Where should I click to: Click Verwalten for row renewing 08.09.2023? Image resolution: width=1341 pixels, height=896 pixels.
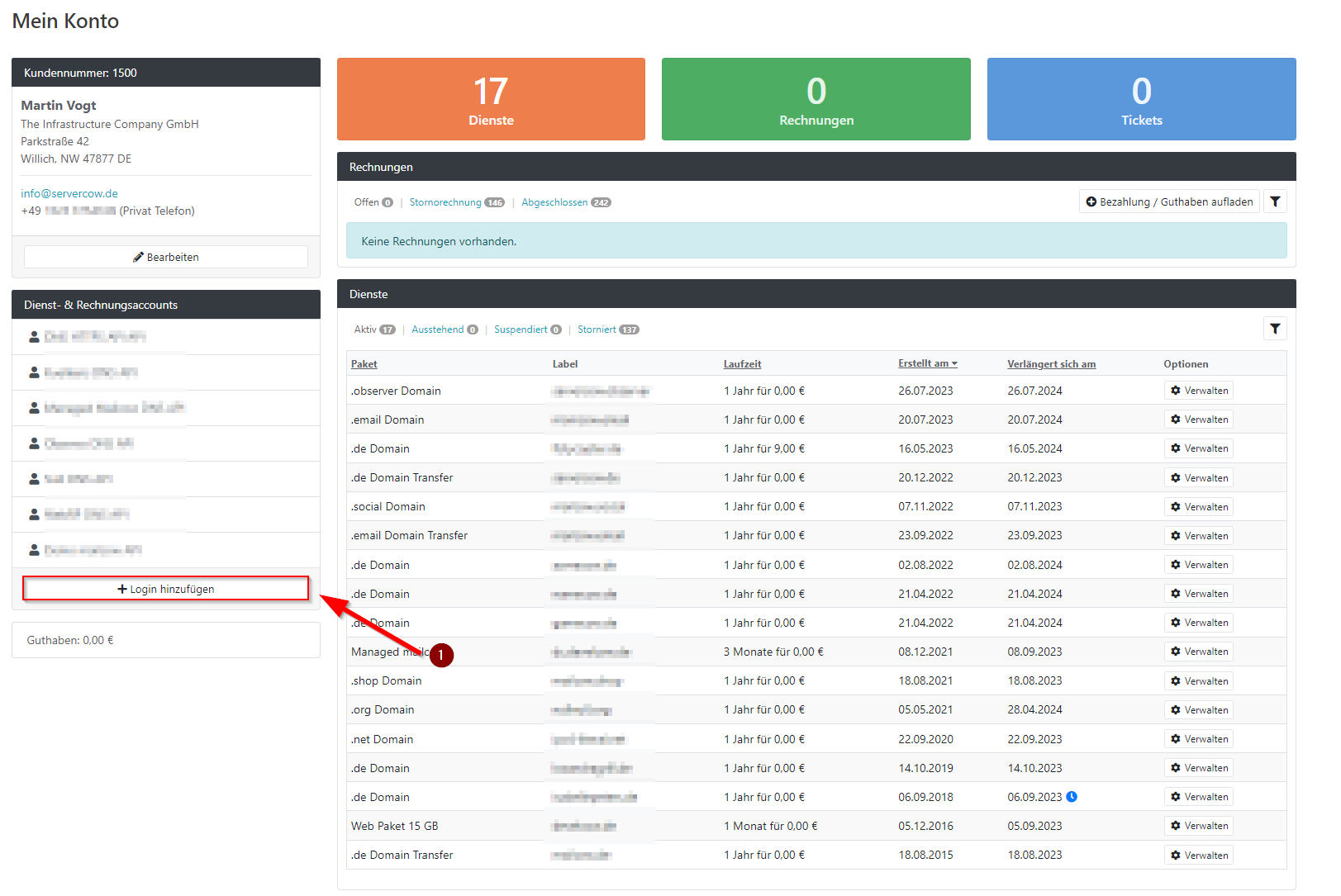tap(1199, 652)
